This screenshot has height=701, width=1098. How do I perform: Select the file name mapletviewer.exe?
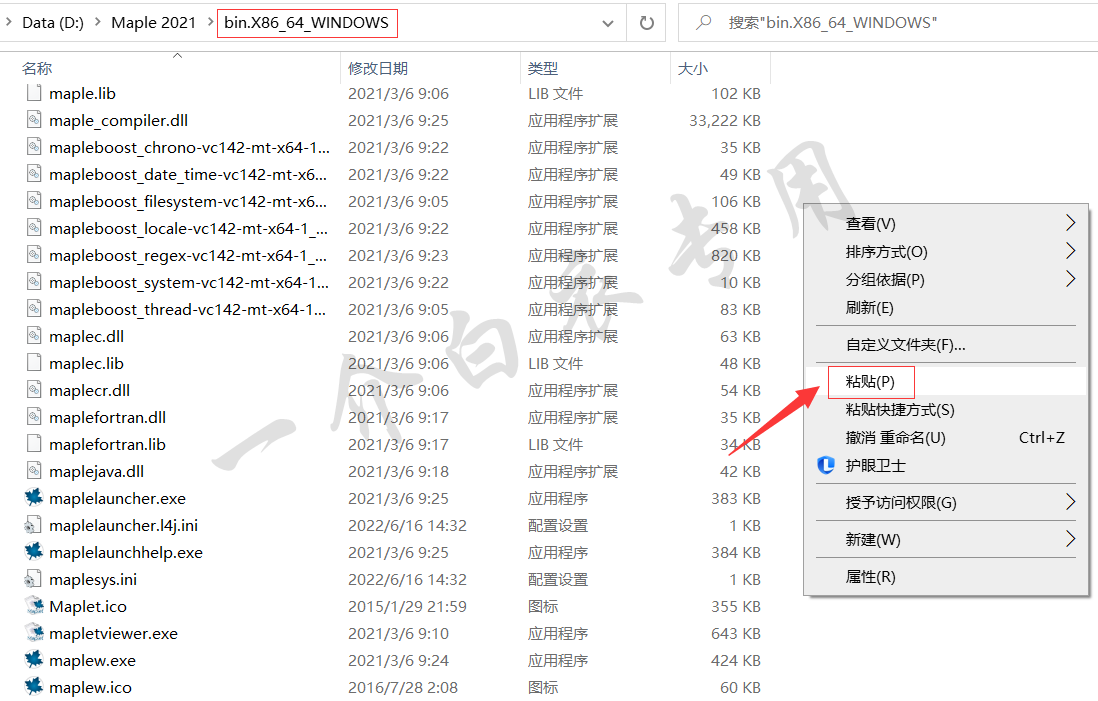113,634
